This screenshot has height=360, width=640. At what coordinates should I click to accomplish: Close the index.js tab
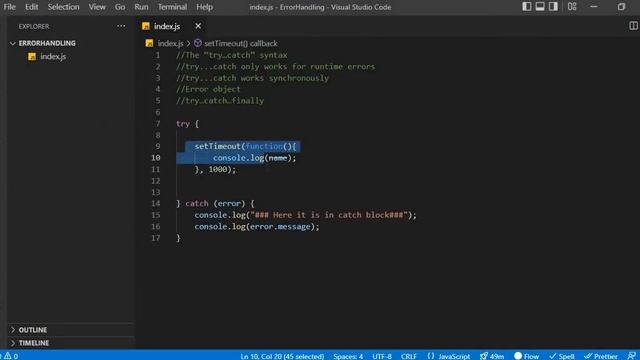(198, 26)
